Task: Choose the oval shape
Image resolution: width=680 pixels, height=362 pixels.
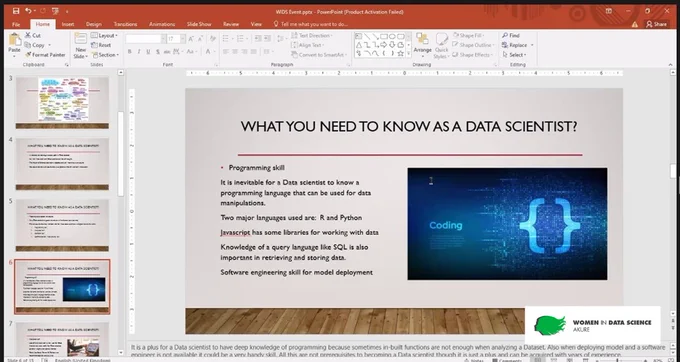Action: click(x=392, y=36)
